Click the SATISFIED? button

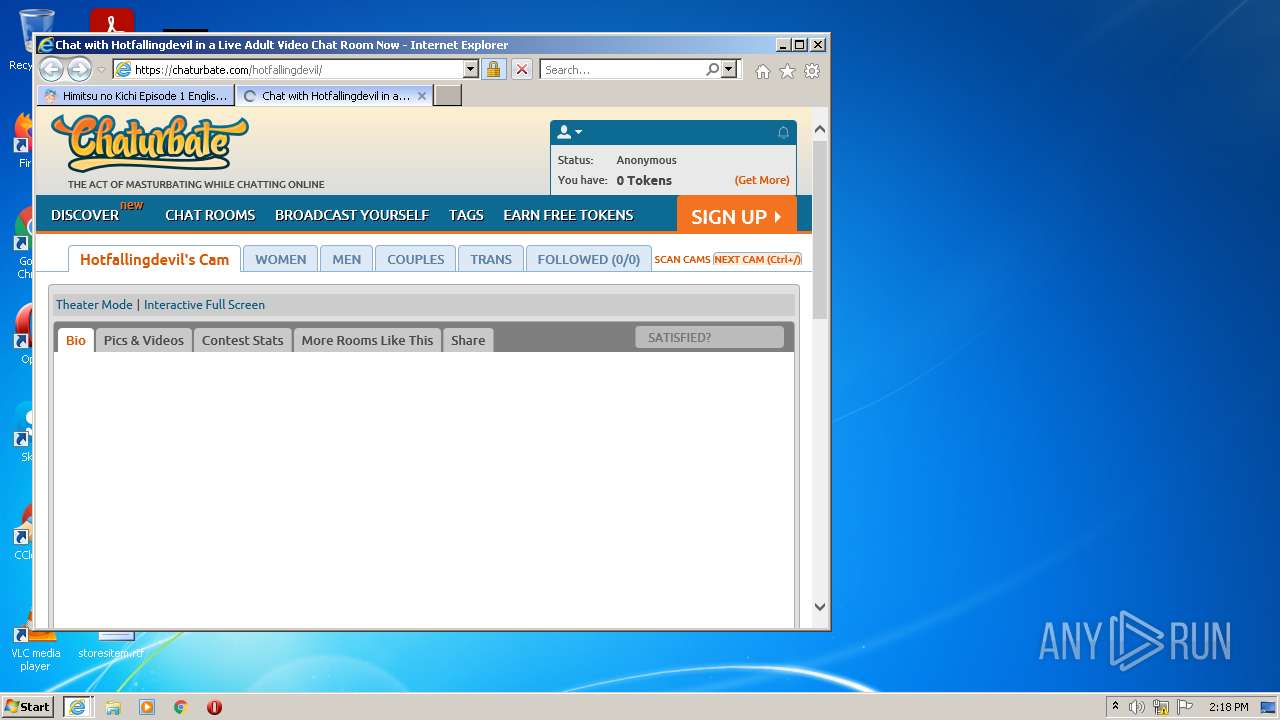pyautogui.click(x=709, y=337)
